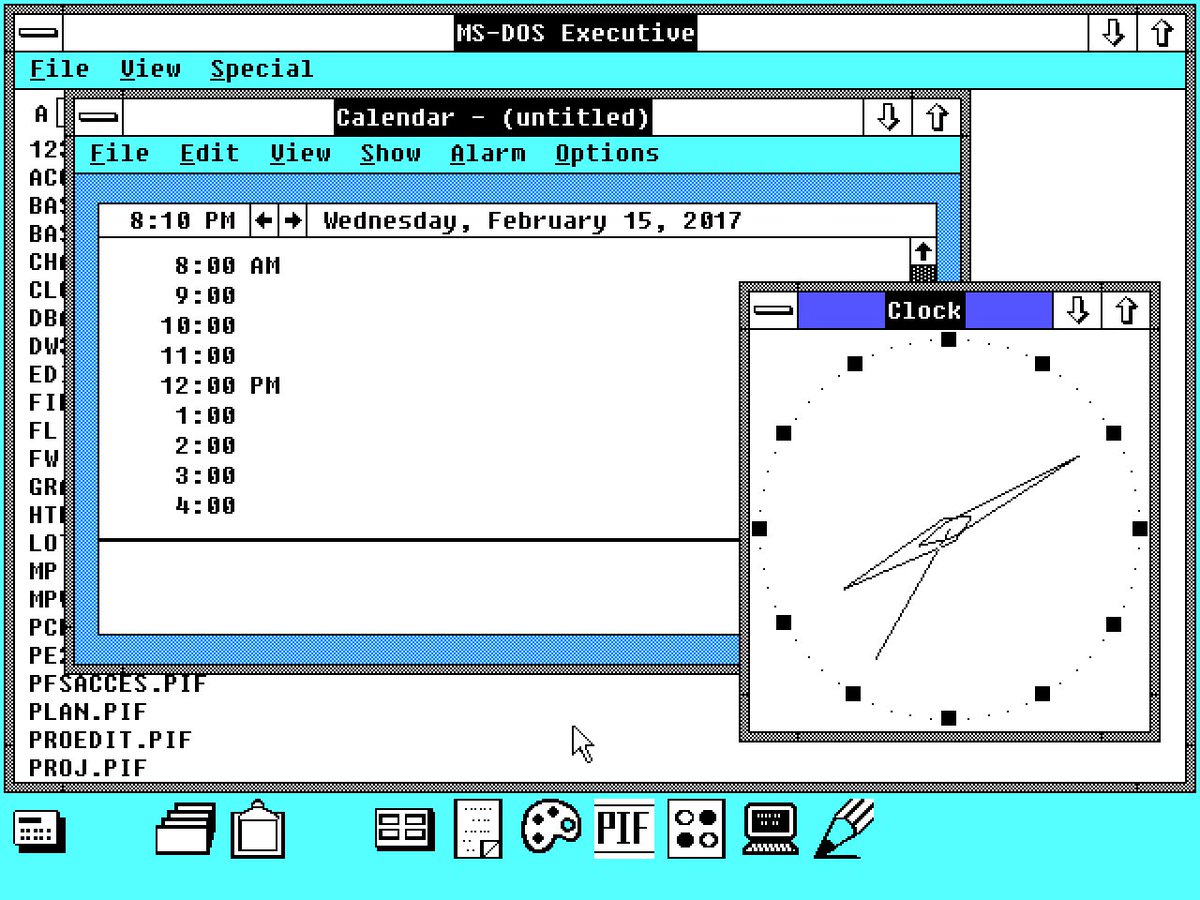1200x900 pixels.
Task: Open the Calendar window control menu box
Action: pyautogui.click(x=99, y=118)
